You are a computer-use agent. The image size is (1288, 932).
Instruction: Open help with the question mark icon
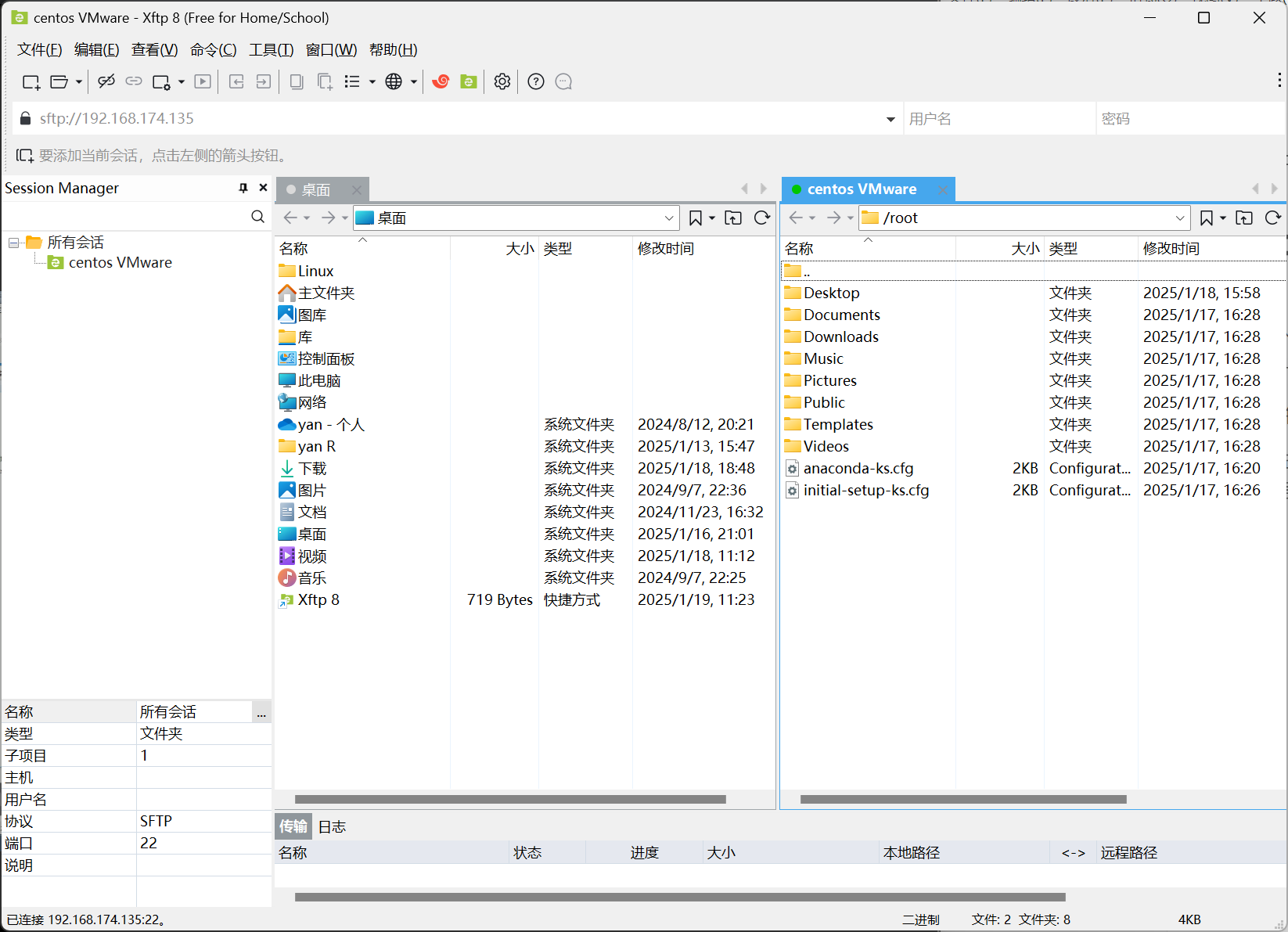pos(536,81)
